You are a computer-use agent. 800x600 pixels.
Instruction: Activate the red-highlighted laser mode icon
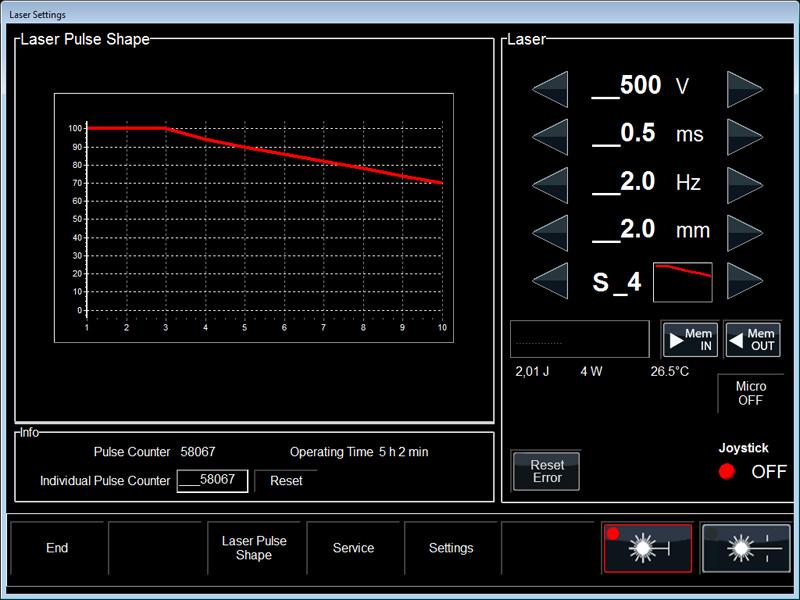pos(647,548)
